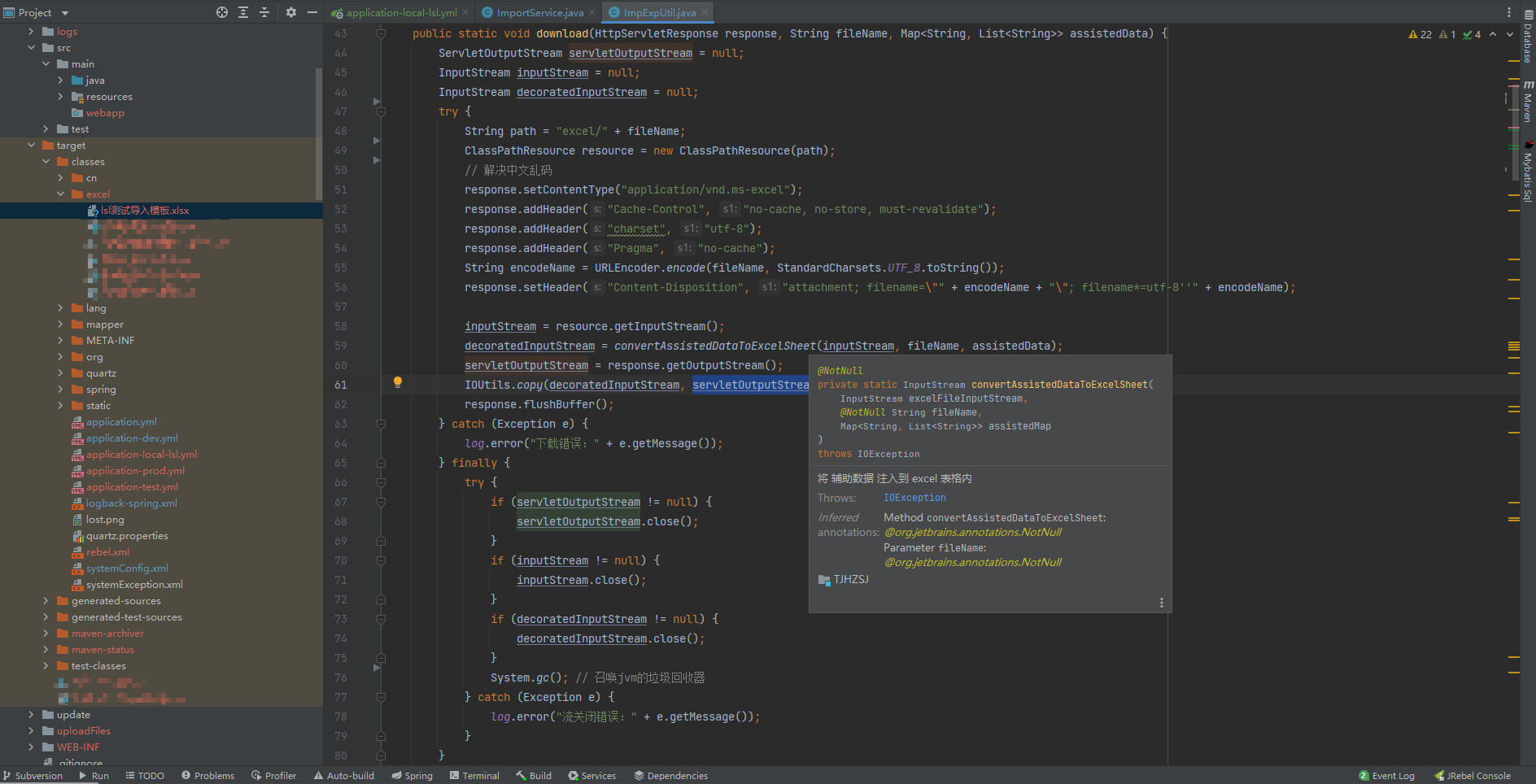Click the Expand All icon in Project panel
The width and height of the screenshot is (1536, 784).
(x=243, y=12)
